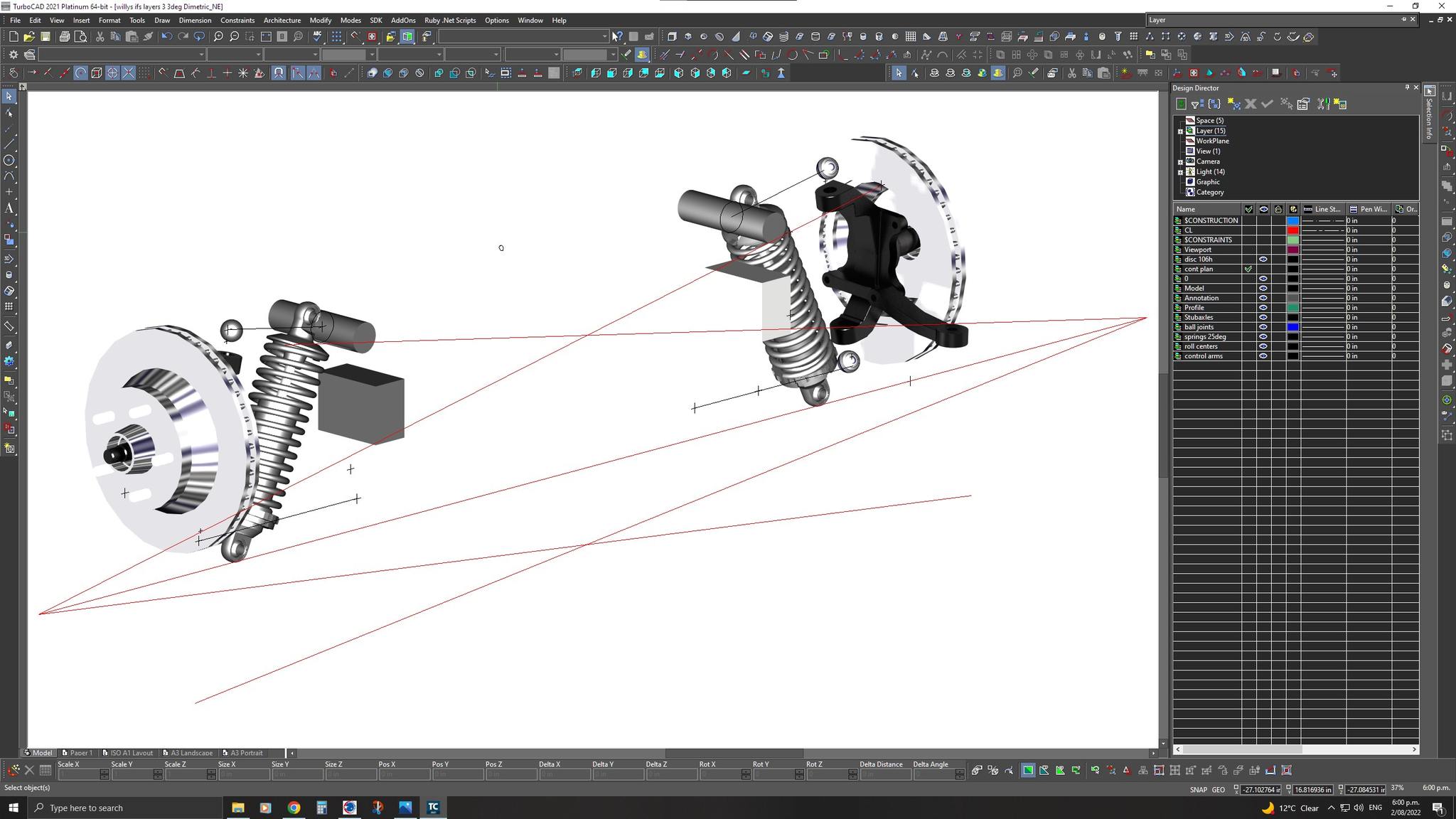Select the arrow Select tool in left toolbar

[9, 97]
